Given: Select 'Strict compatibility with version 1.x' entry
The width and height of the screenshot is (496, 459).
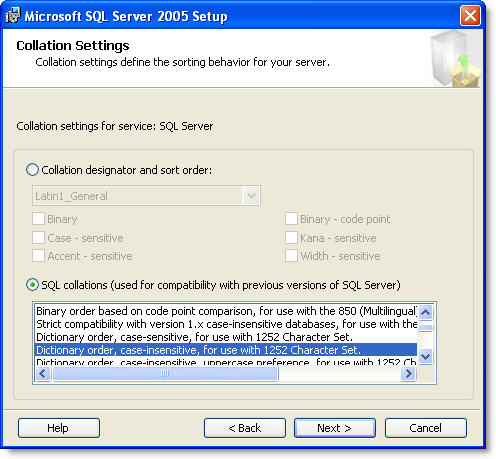Looking at the screenshot, I should [x=226, y=324].
